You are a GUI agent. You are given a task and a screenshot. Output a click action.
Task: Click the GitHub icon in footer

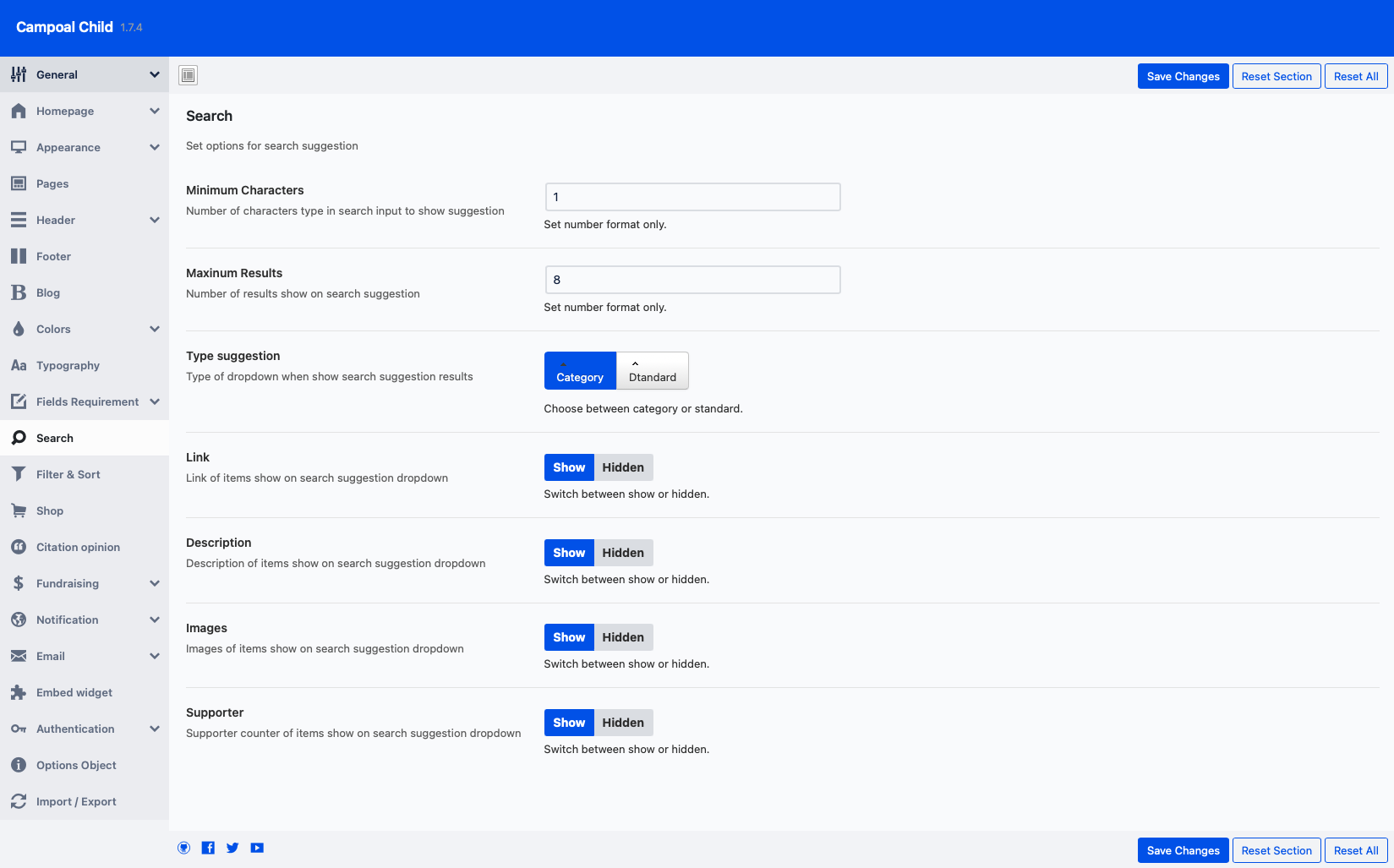[x=183, y=848]
